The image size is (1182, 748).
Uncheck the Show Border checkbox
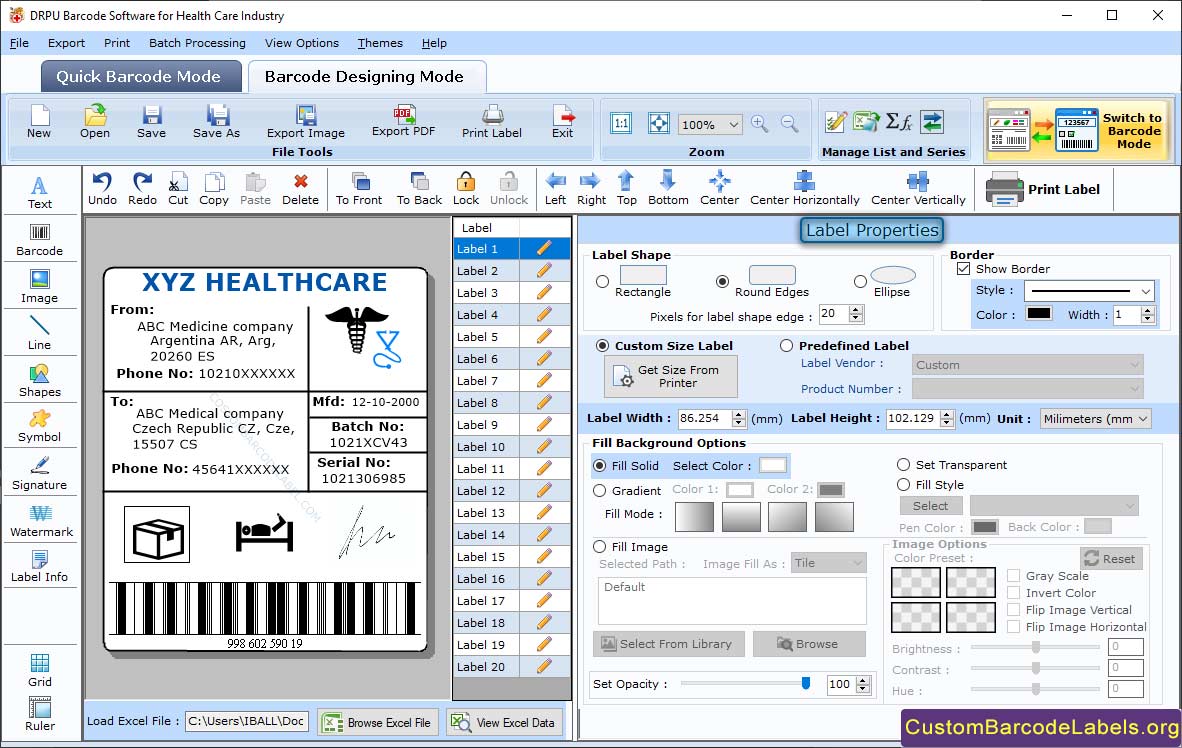[x=963, y=268]
